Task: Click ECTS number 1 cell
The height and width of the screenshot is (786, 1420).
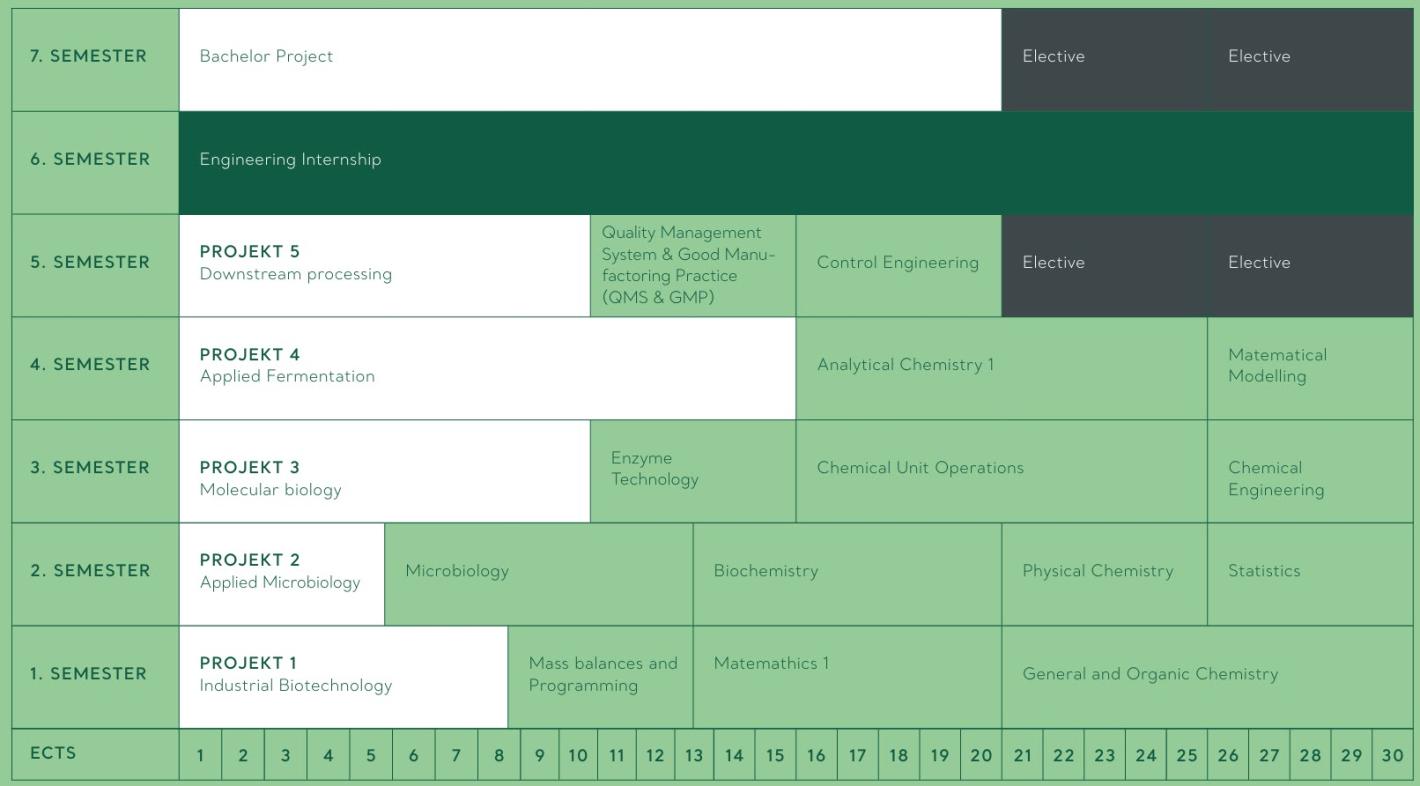Action: [200, 756]
